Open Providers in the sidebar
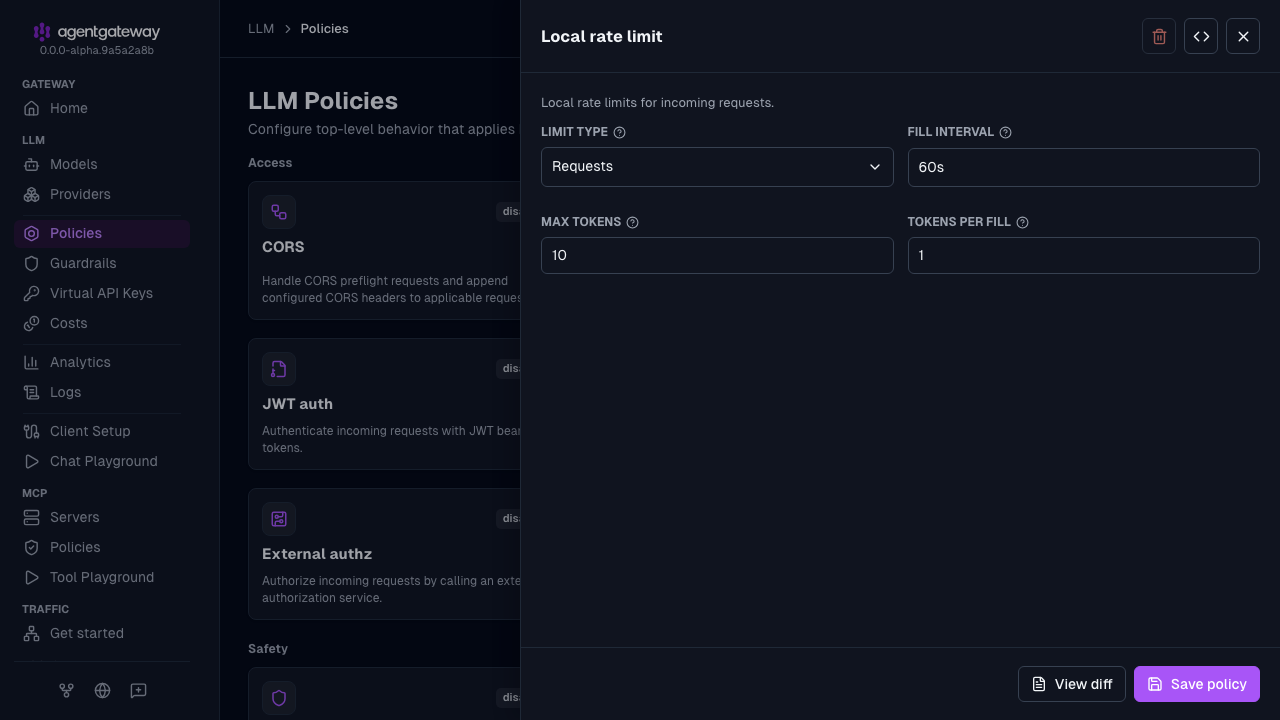Viewport: 1280px width, 720px height. (102, 194)
